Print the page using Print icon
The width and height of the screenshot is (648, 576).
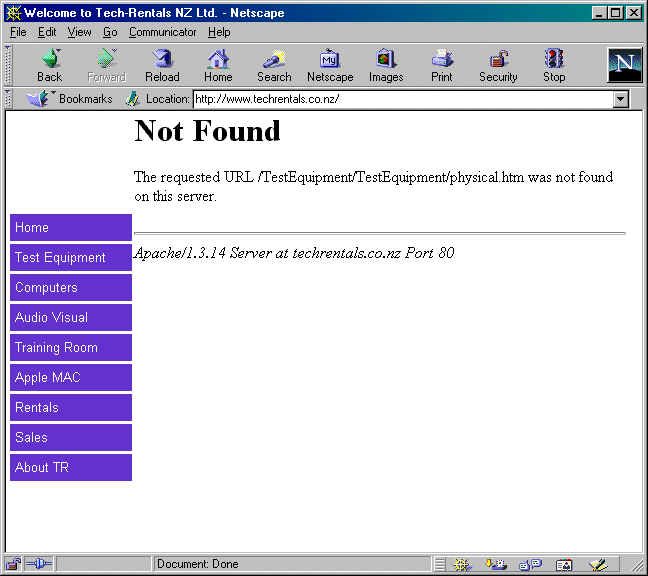442,66
